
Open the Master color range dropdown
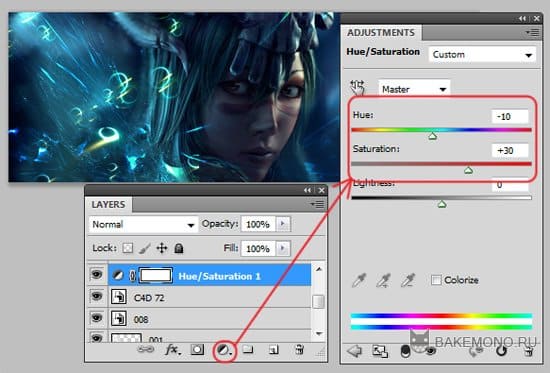pyautogui.click(x=414, y=89)
